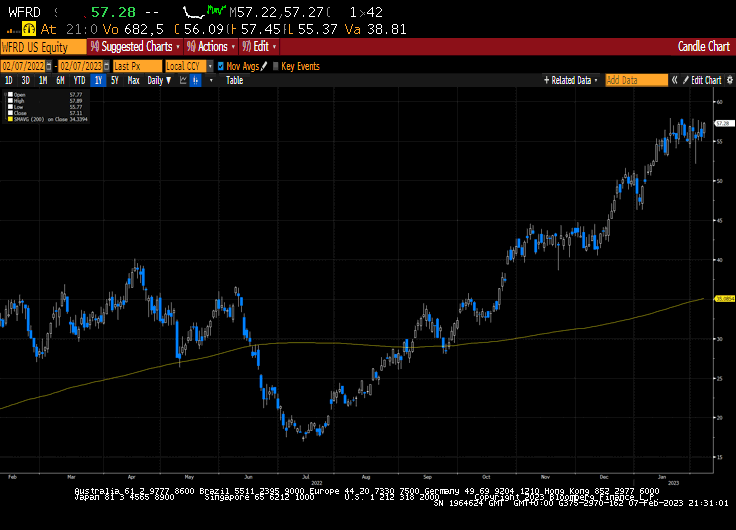Collapse panel with double chevron icon

point(675,80)
